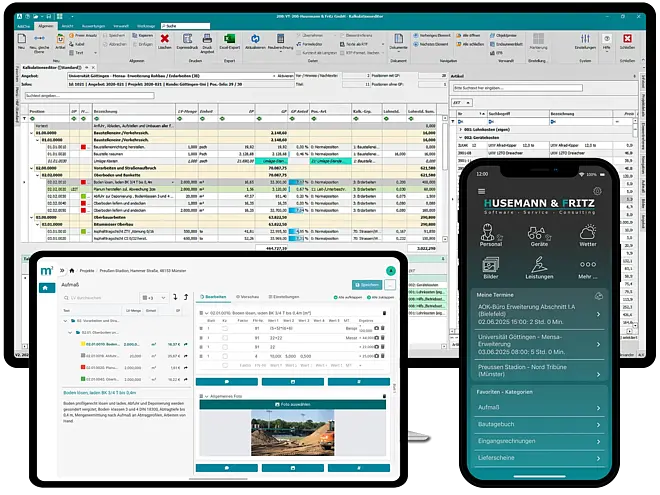
Task: Click the Aktualisieren refresh icon
Action: click(x=255, y=39)
